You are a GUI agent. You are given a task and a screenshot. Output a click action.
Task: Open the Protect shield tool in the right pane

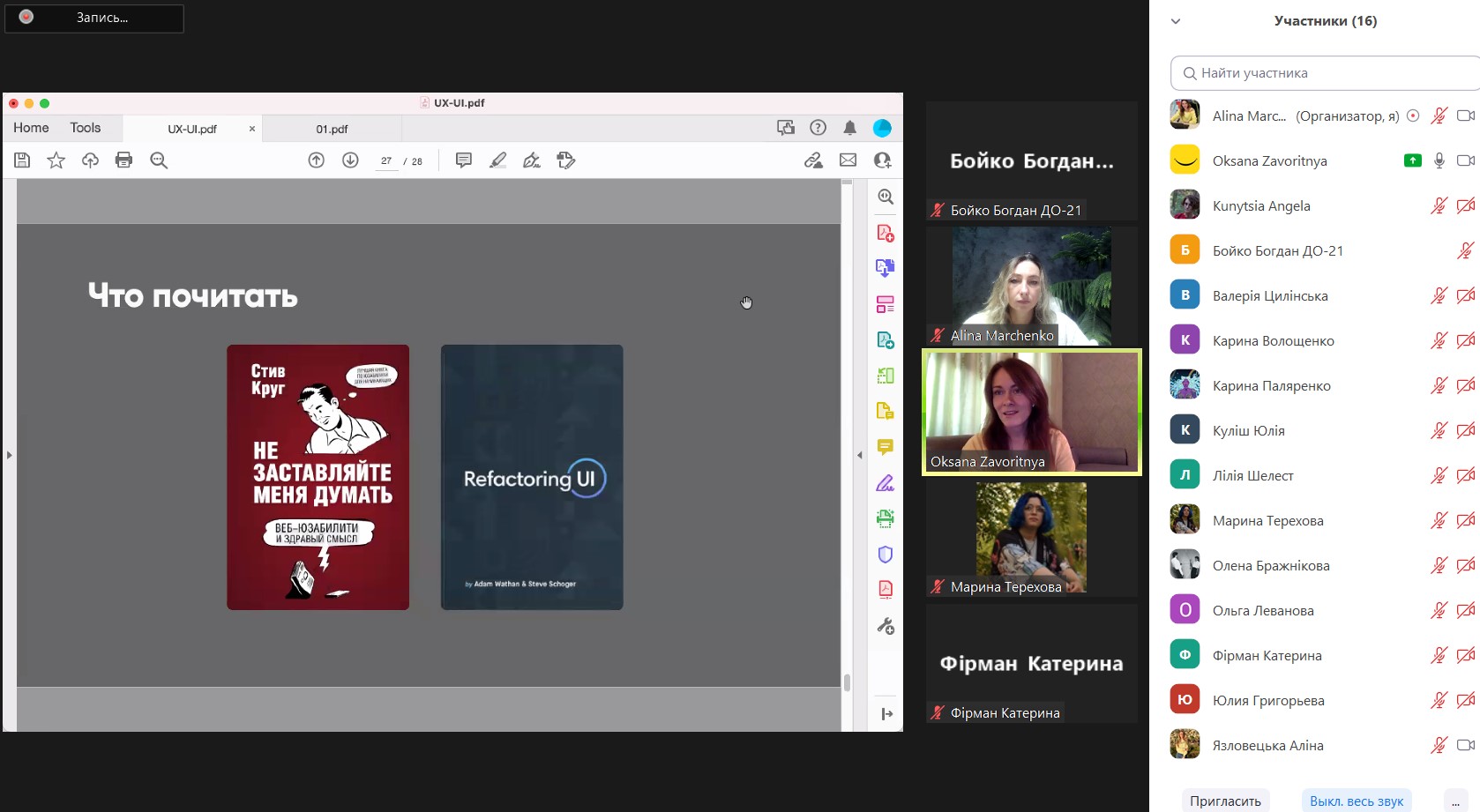coord(886,554)
